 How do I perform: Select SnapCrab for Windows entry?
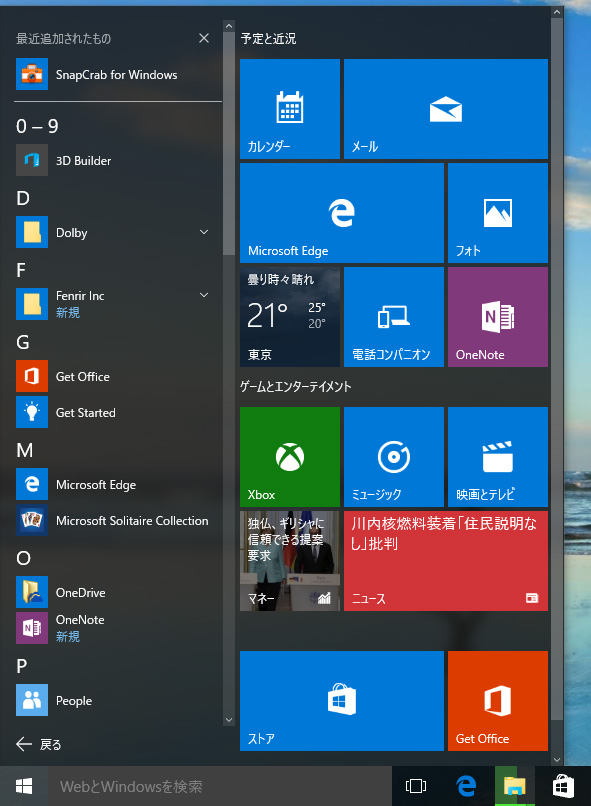pos(118,74)
